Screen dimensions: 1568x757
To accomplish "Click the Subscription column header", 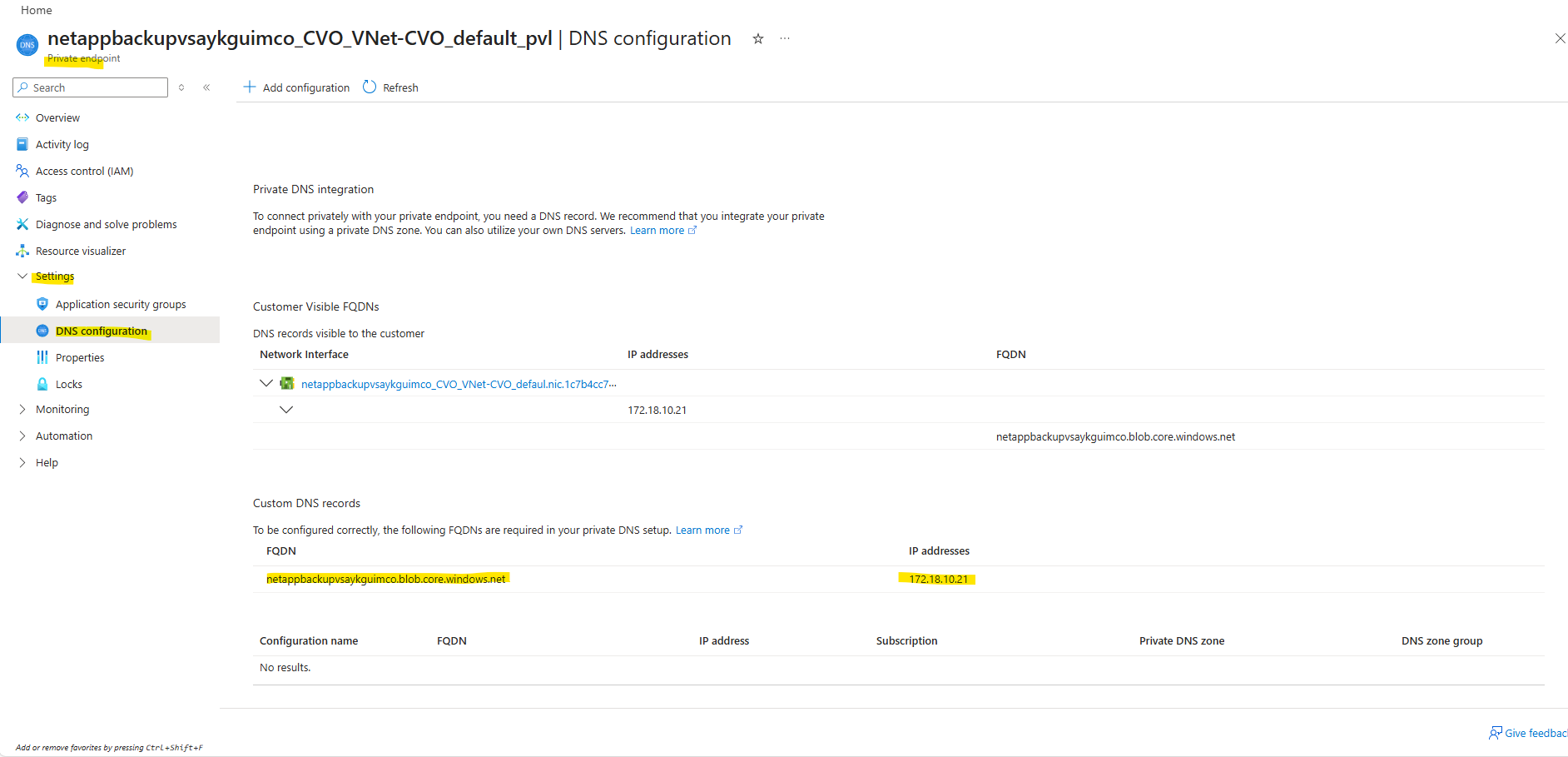I will pos(906,640).
